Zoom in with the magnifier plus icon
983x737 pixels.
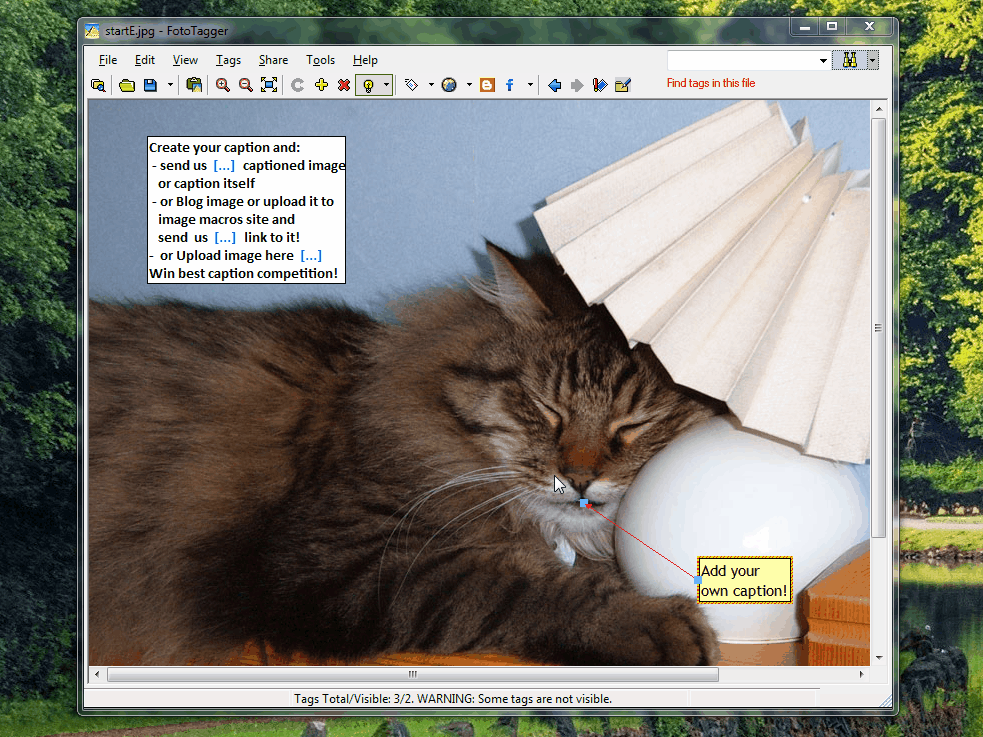pyautogui.click(x=223, y=85)
